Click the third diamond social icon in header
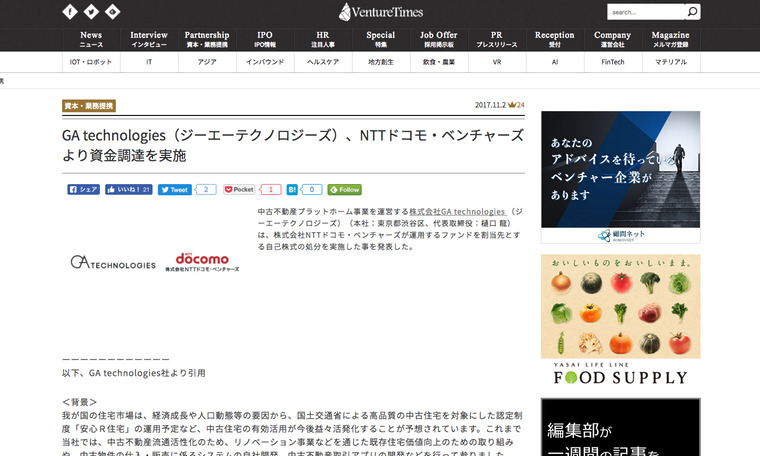Screen dimensions: 760x456 pos(112,12)
